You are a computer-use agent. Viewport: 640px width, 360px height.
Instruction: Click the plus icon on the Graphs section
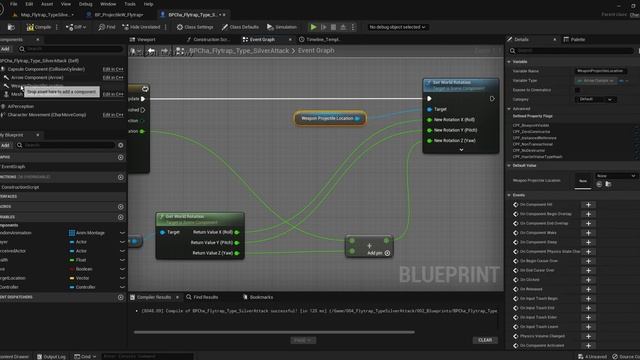pos(120,158)
